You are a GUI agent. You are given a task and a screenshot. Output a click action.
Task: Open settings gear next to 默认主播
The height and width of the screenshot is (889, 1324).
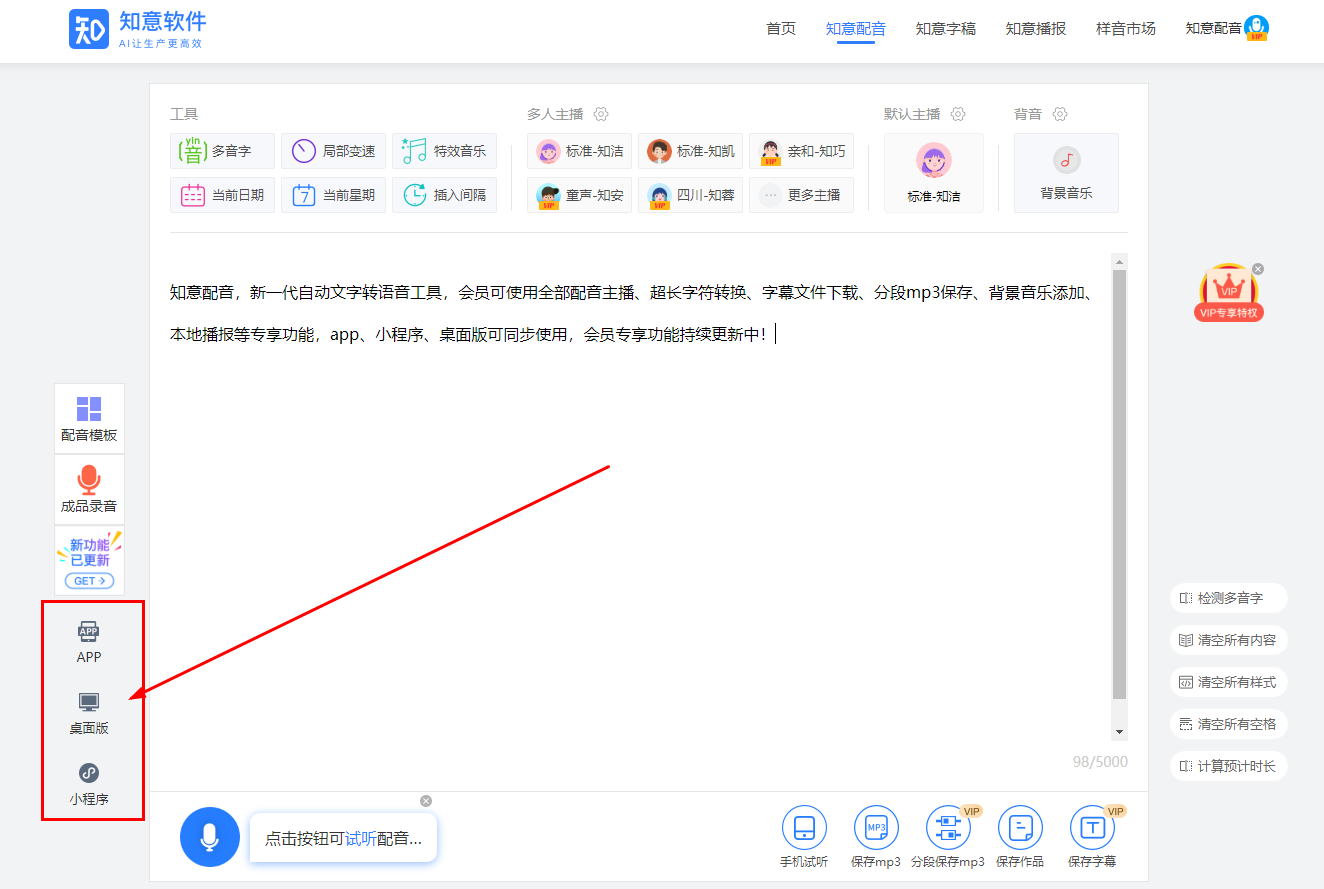[x=958, y=114]
